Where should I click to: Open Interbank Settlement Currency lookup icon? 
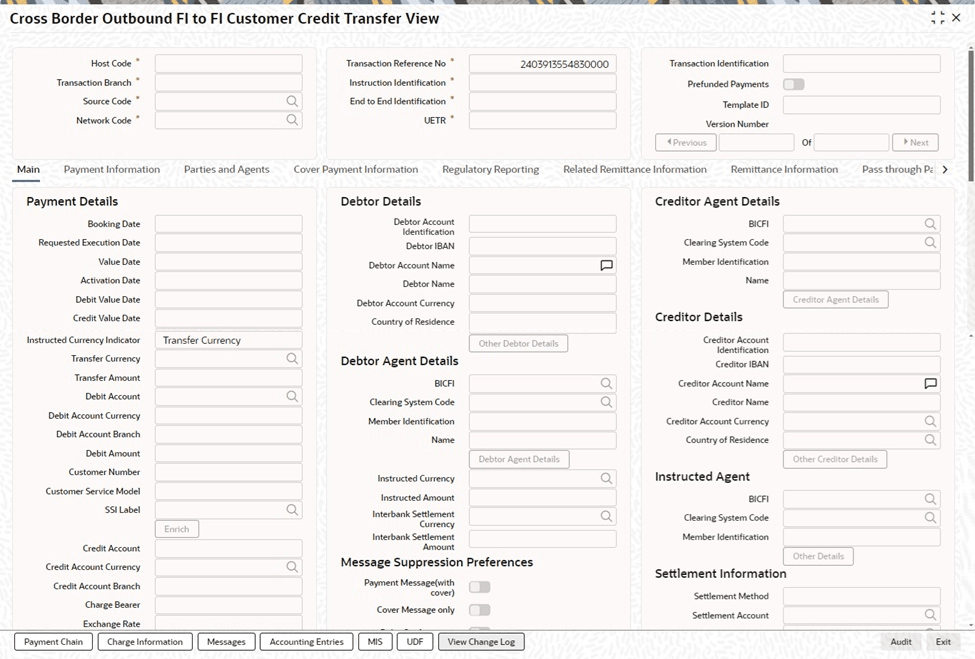(x=606, y=516)
